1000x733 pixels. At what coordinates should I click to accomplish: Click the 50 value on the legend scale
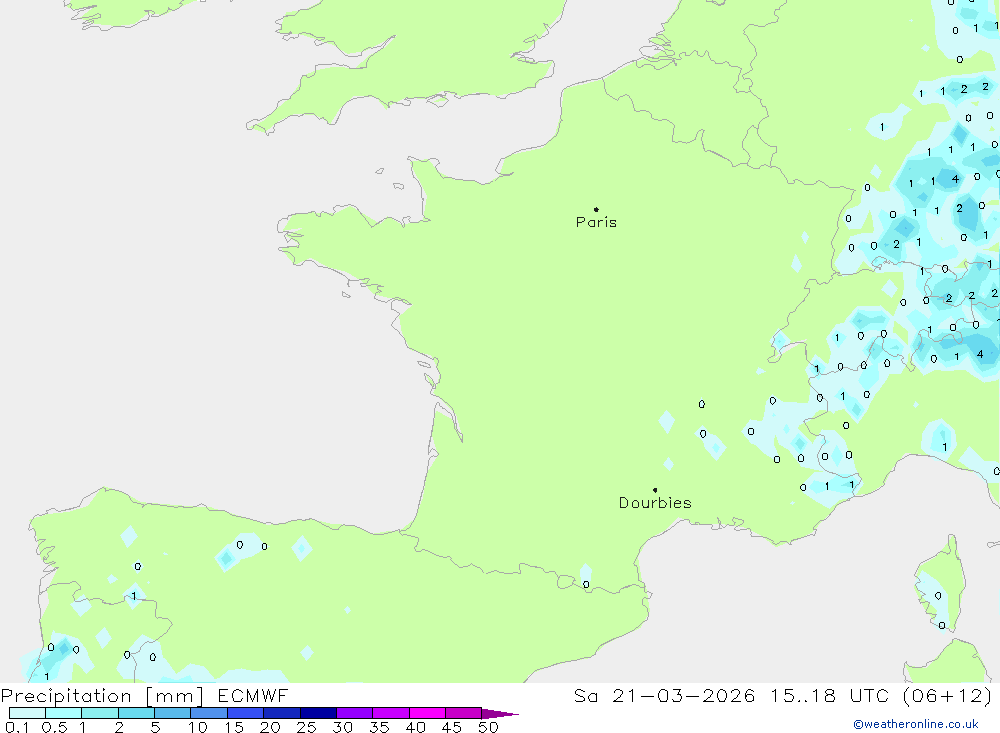tap(487, 727)
